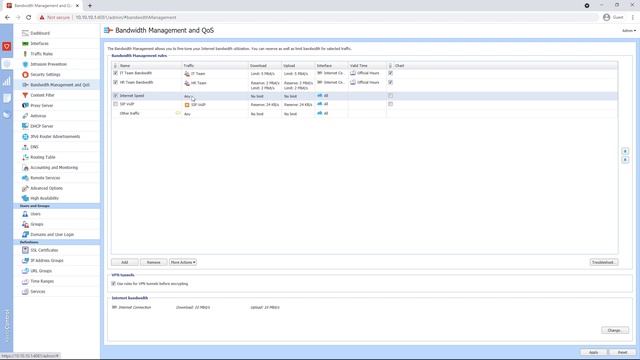Toggle IT Team Bandwidth rule enabled checkbox
Screen dimensions: 640x360
click(116, 73)
